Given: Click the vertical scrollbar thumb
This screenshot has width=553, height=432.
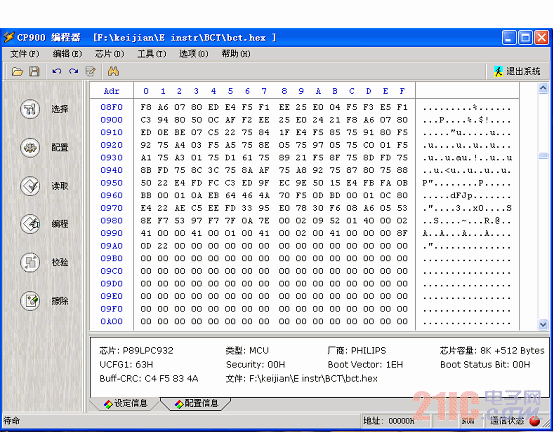Looking at the screenshot, I should (x=543, y=156).
